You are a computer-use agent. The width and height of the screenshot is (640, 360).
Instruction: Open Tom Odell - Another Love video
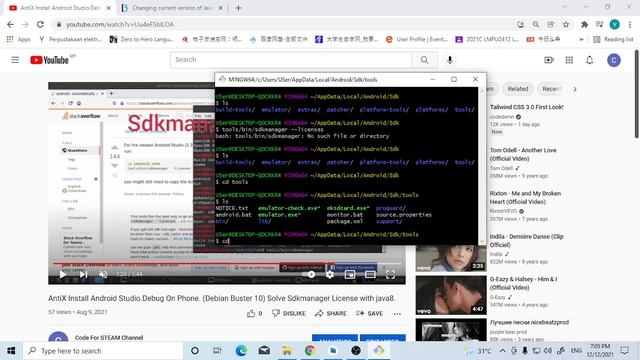pos(523,154)
